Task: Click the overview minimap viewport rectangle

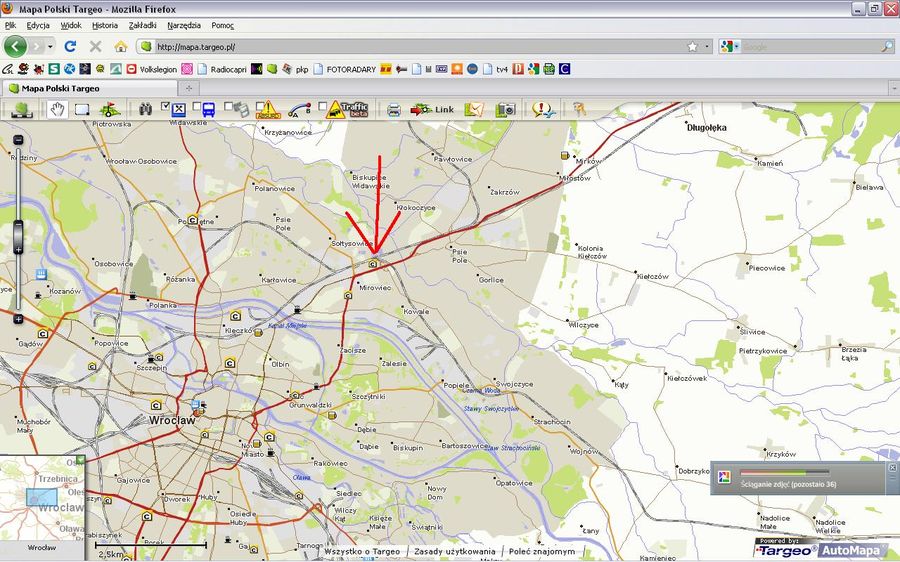Action: (42, 497)
